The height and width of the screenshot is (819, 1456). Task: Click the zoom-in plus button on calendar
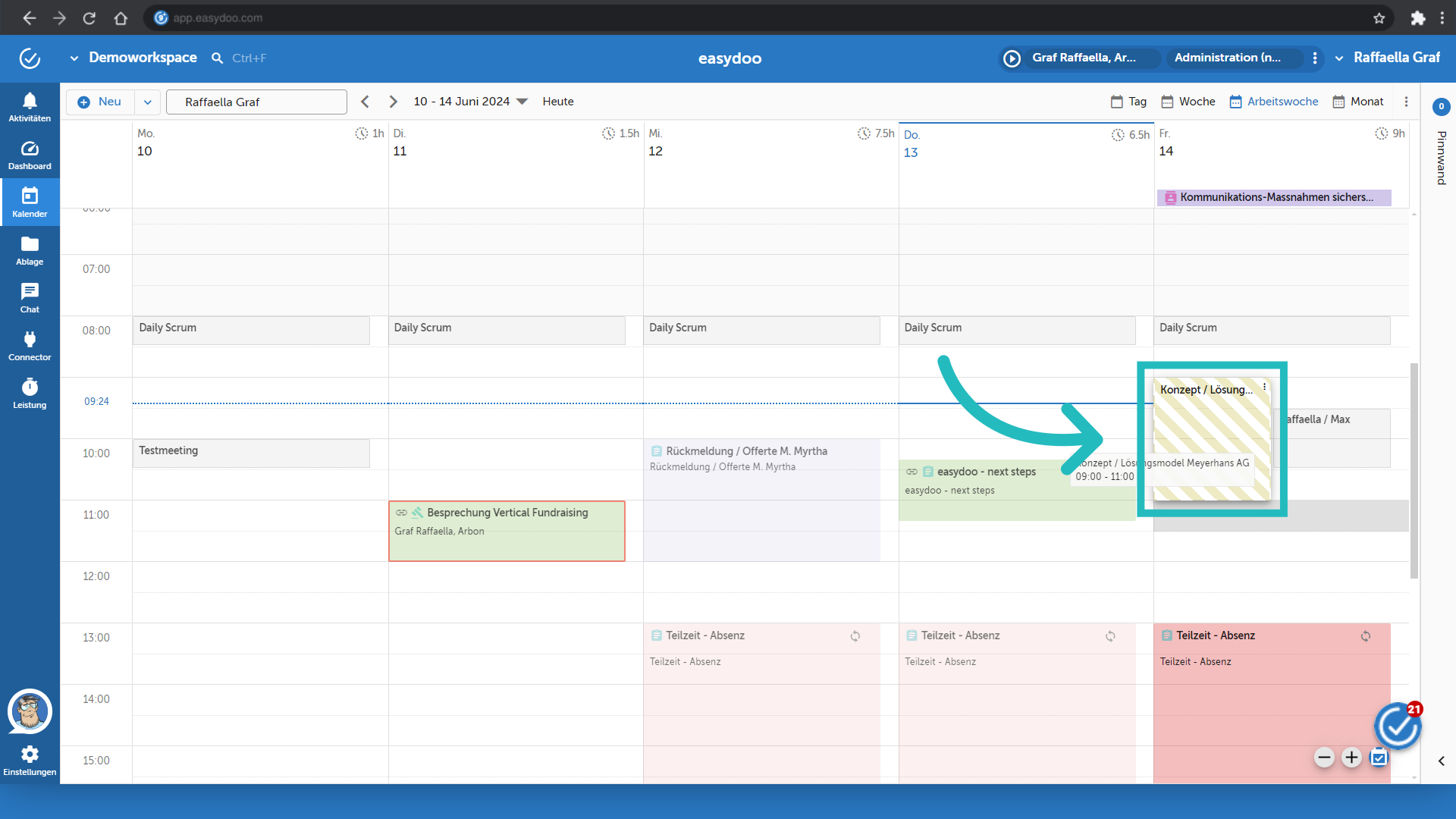[1351, 757]
